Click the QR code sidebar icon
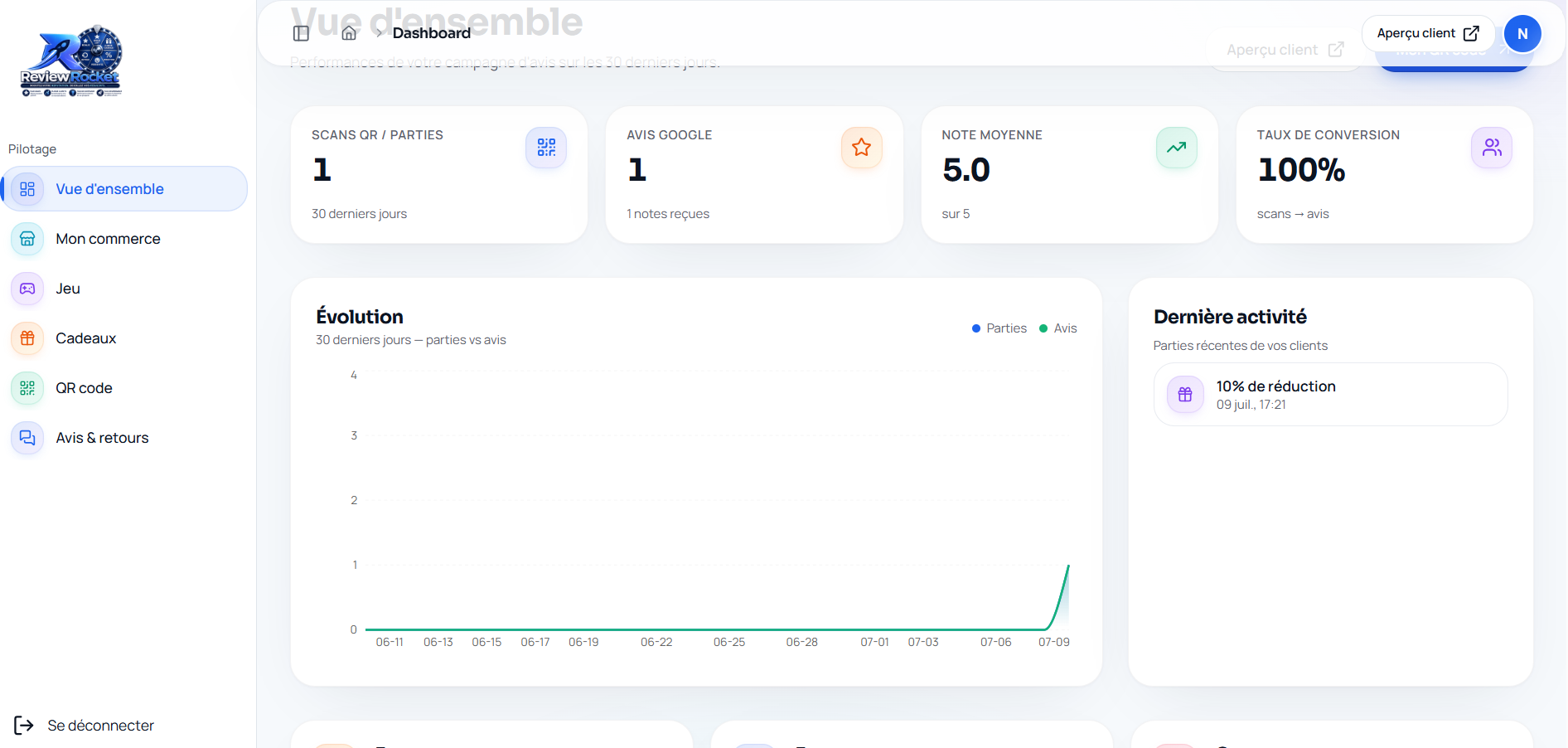 (x=27, y=388)
